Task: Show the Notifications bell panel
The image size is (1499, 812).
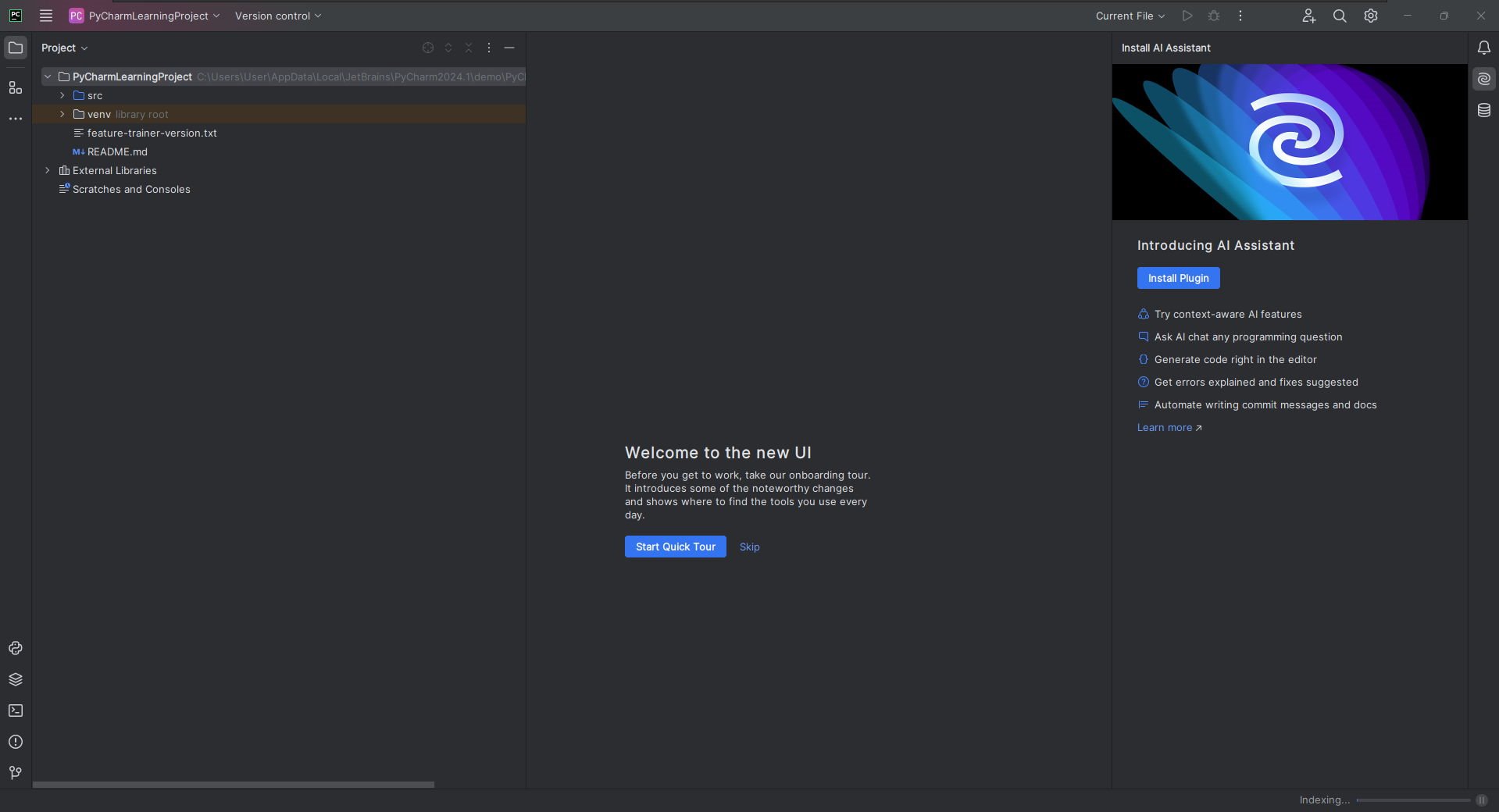Action: (1483, 48)
